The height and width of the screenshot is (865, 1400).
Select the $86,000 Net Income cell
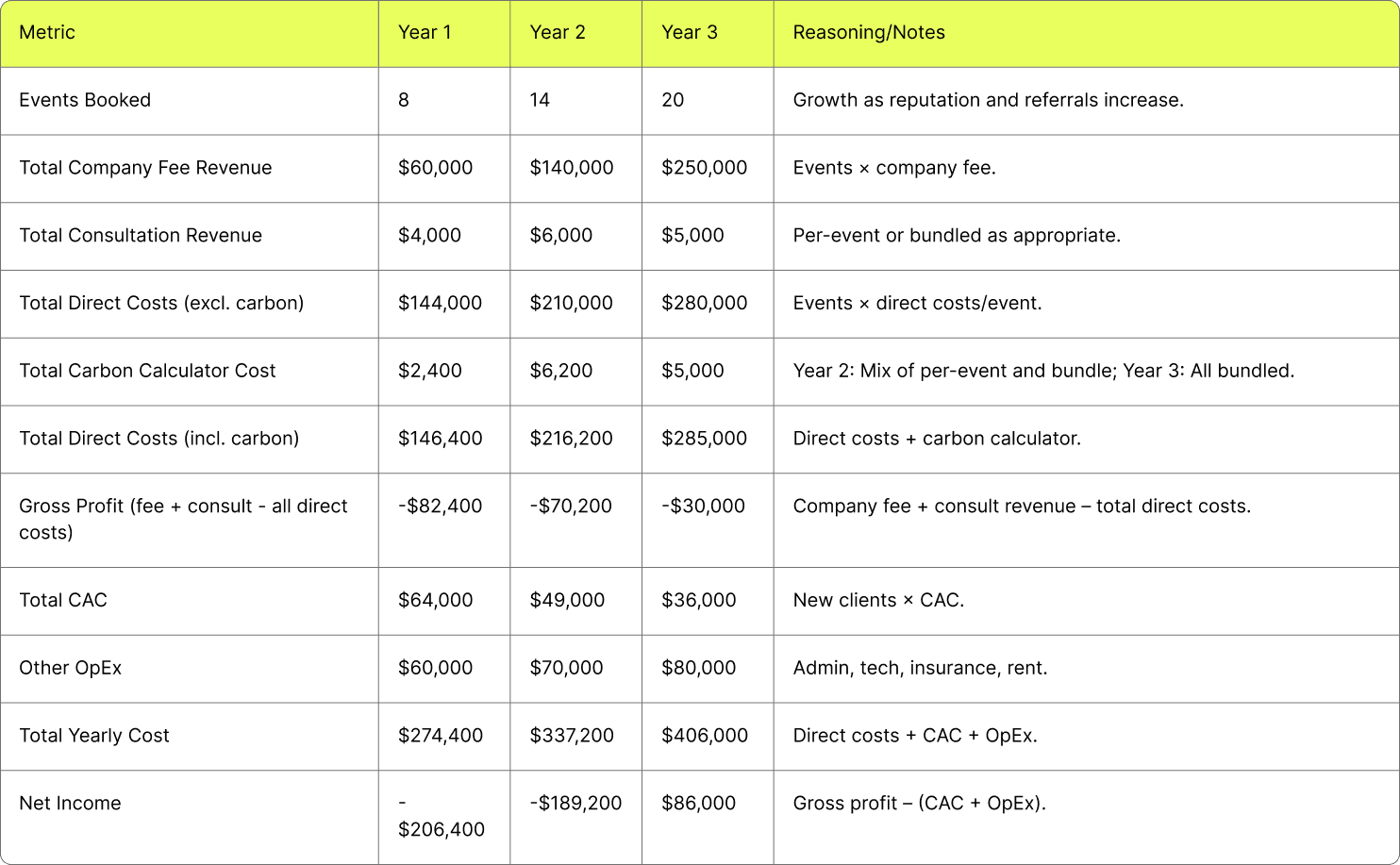click(x=698, y=804)
